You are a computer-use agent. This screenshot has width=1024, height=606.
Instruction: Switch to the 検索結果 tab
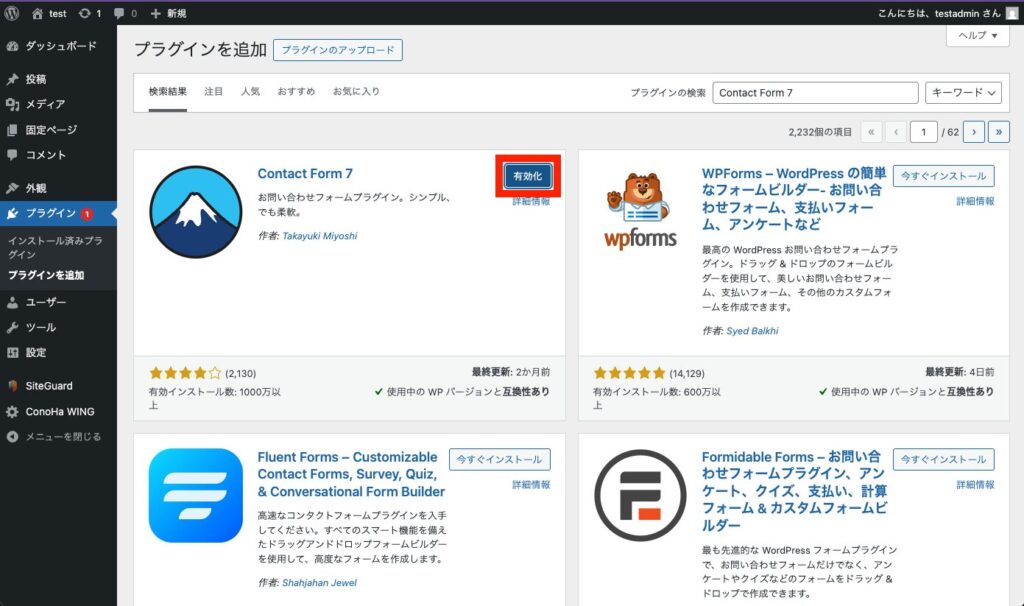pos(168,91)
